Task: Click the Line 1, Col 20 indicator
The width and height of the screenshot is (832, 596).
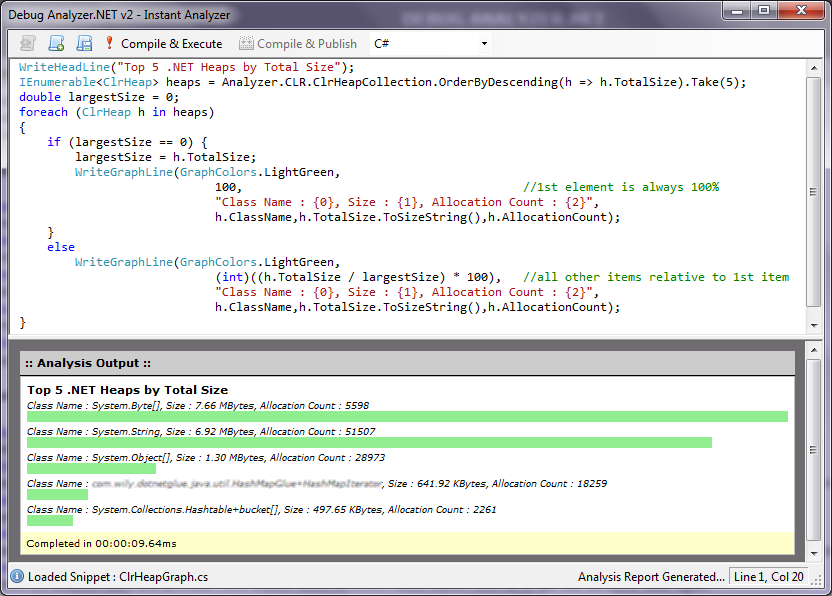Action: click(768, 577)
